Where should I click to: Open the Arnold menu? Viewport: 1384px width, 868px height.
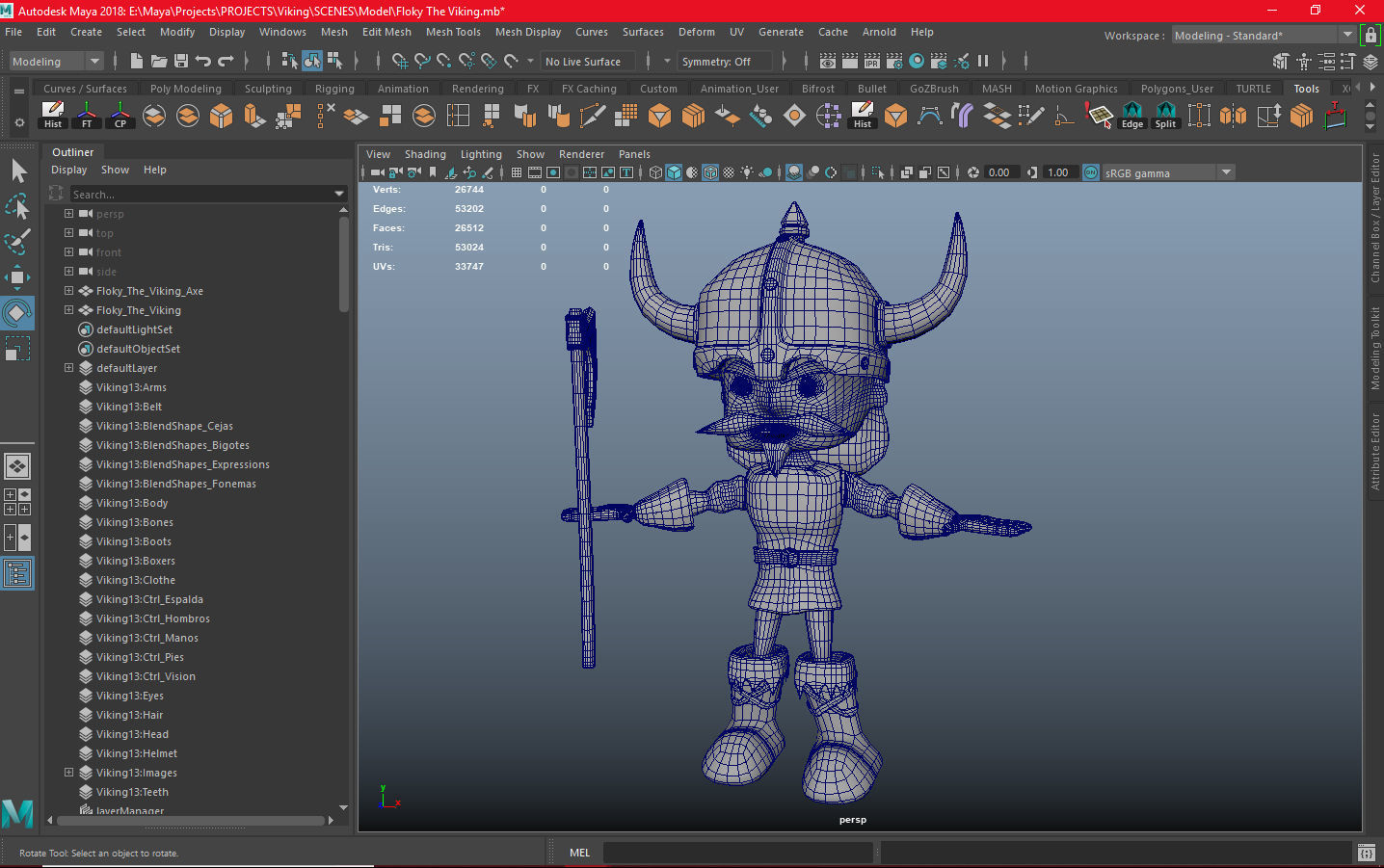point(879,32)
